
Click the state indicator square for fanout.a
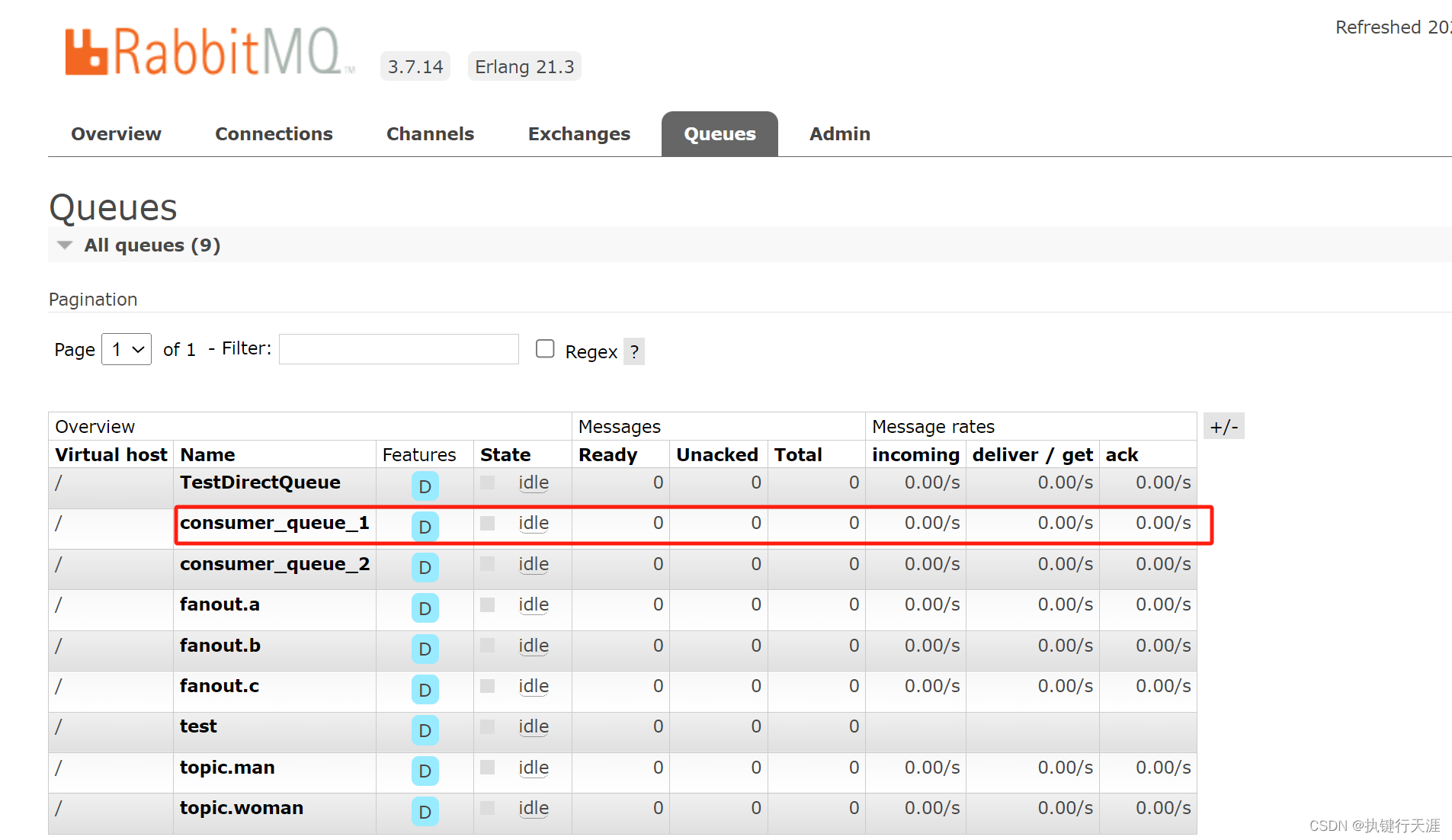coord(488,604)
